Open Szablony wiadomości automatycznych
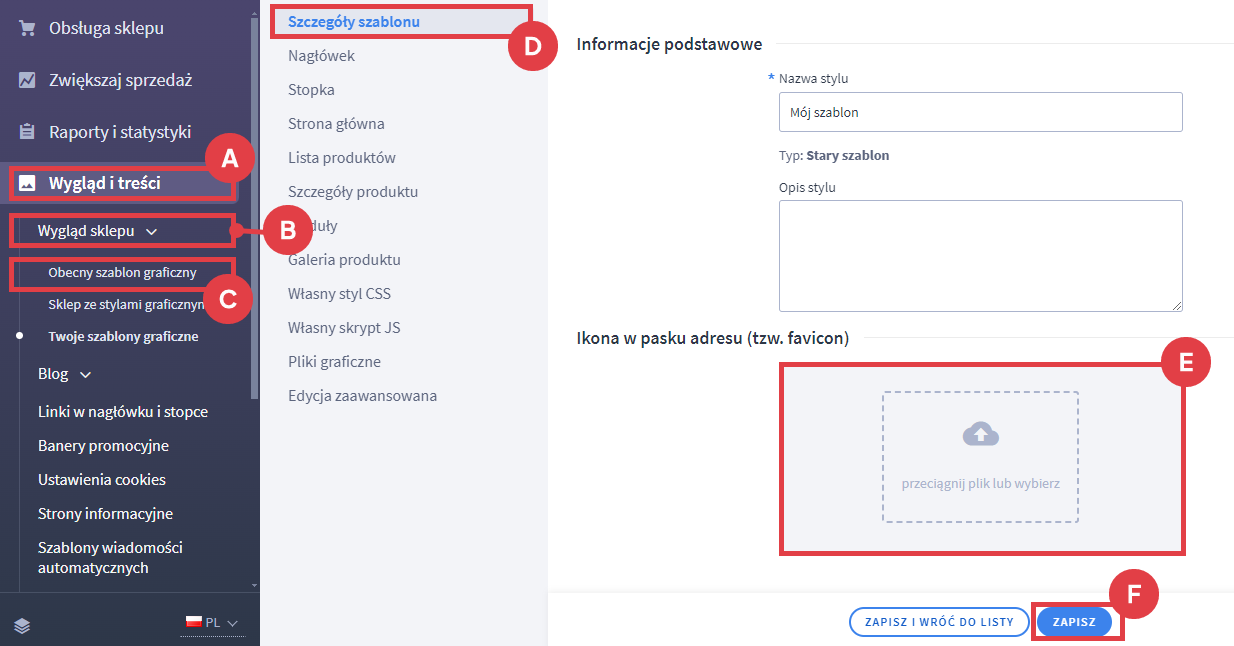Screen dimensions: 1234x646 [110, 558]
